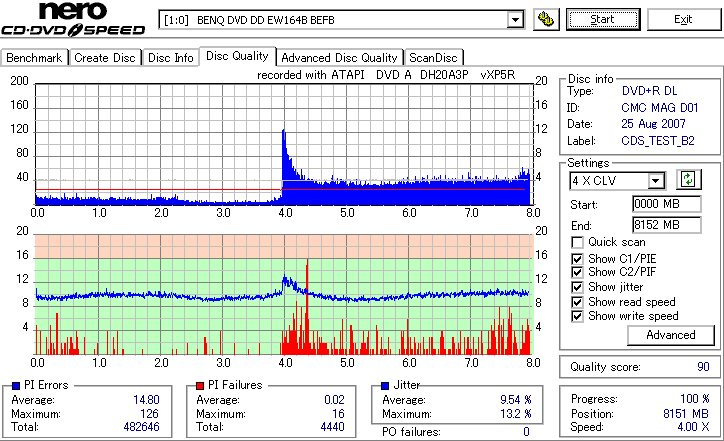This screenshot has width=724, height=441.
Task: Open the Advanced settings button
Action: (x=670, y=335)
